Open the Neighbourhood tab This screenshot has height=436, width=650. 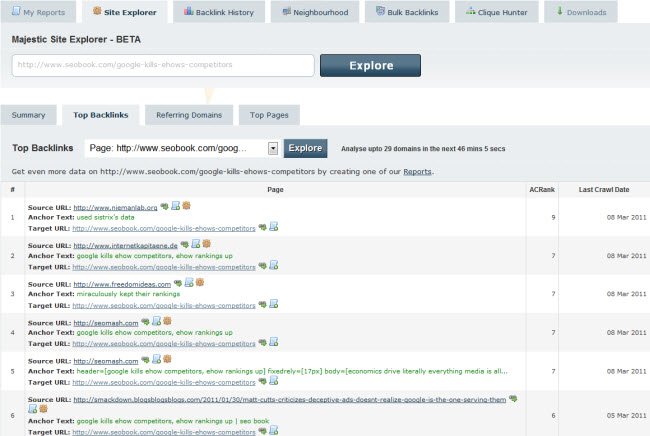(315, 12)
